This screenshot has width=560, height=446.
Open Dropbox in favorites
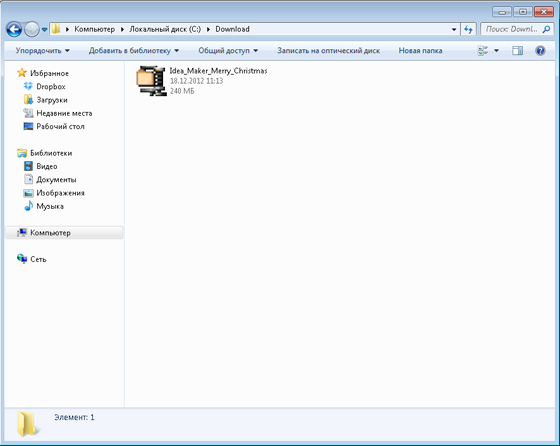tap(44, 86)
